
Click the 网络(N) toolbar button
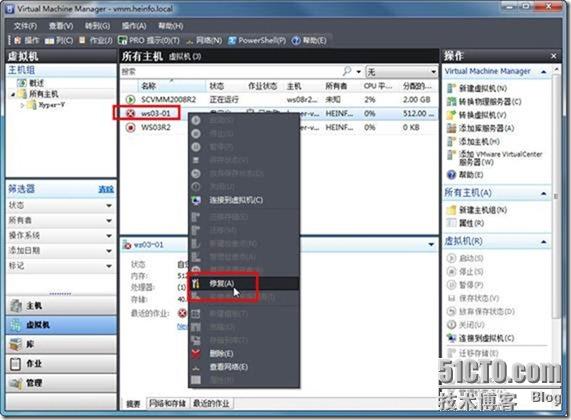[204, 40]
